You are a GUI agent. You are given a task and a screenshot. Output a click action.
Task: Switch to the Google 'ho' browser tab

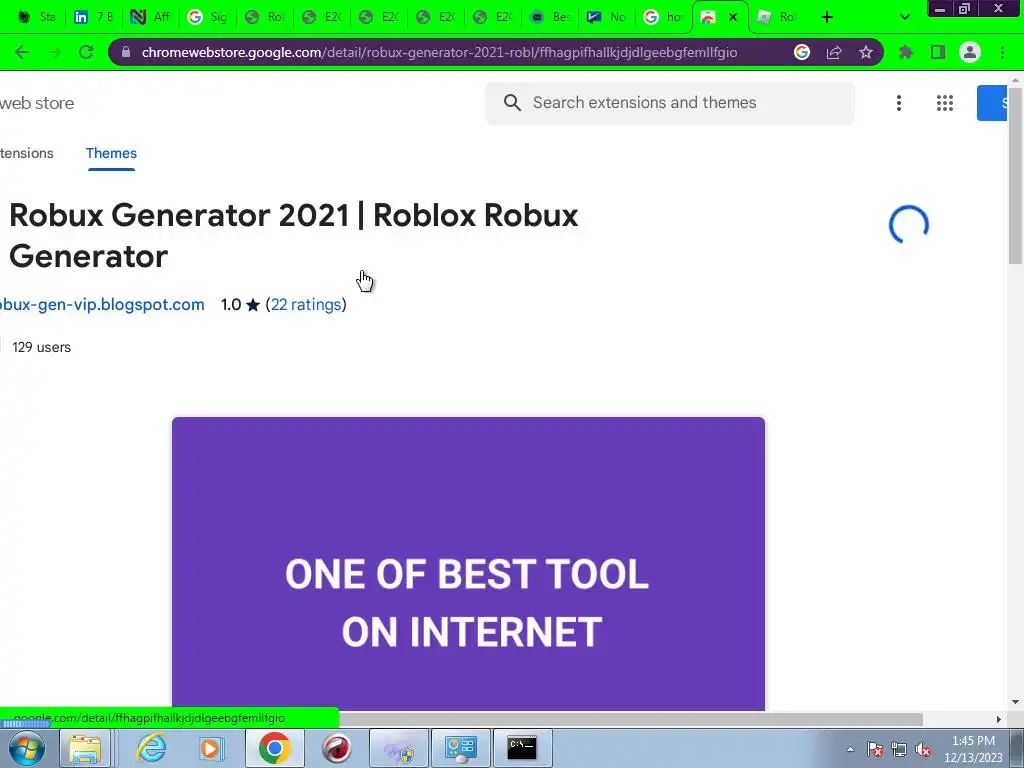[x=663, y=17]
